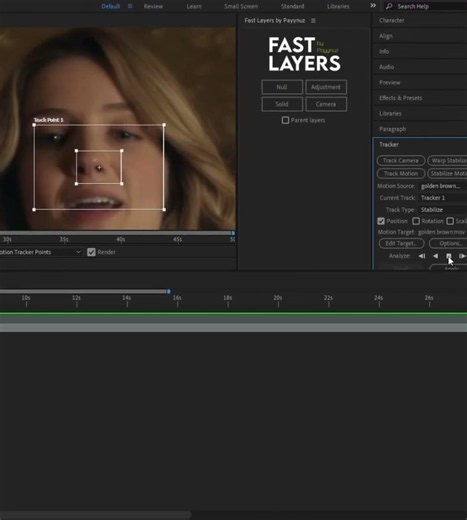Enable the Rotation tracking checkbox
Screen dimensions: 467x520
point(416,221)
